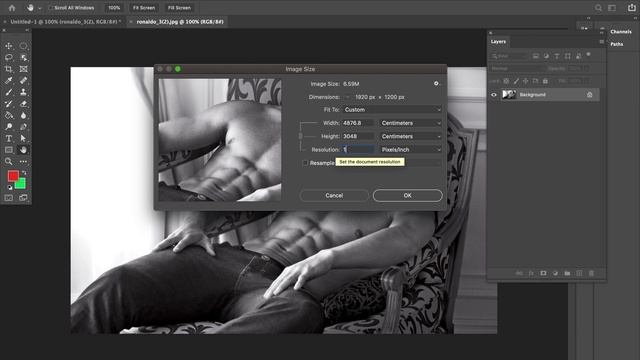This screenshot has width=640, height=360.
Task: Open the Width units dropdown
Action: pyautogui.click(x=411, y=123)
